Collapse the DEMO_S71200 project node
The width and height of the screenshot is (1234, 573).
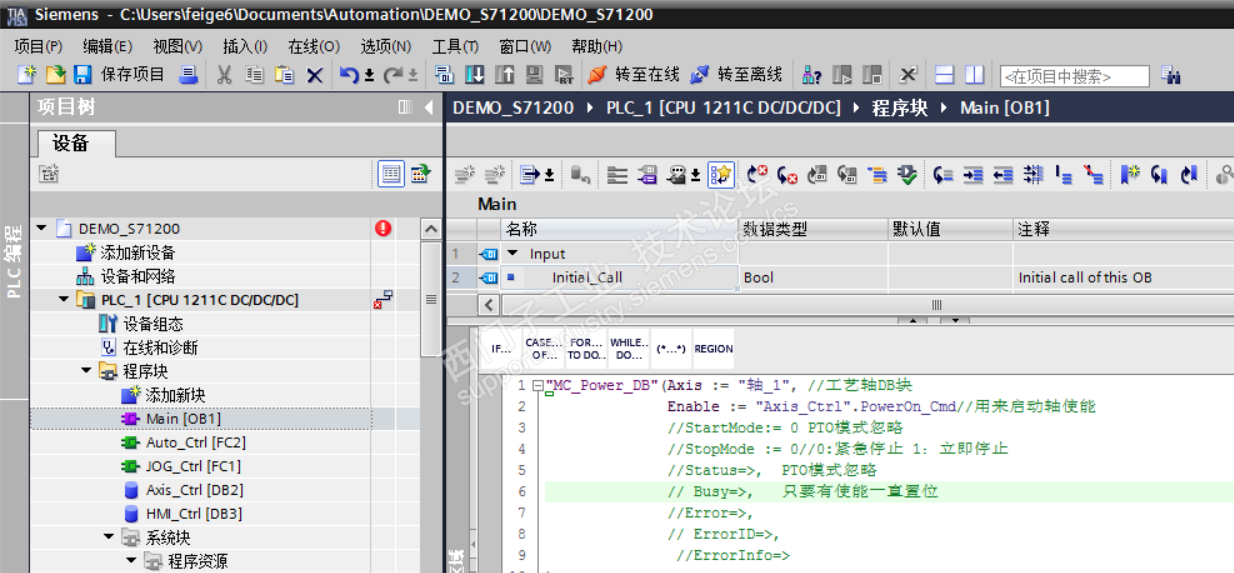coord(42,228)
